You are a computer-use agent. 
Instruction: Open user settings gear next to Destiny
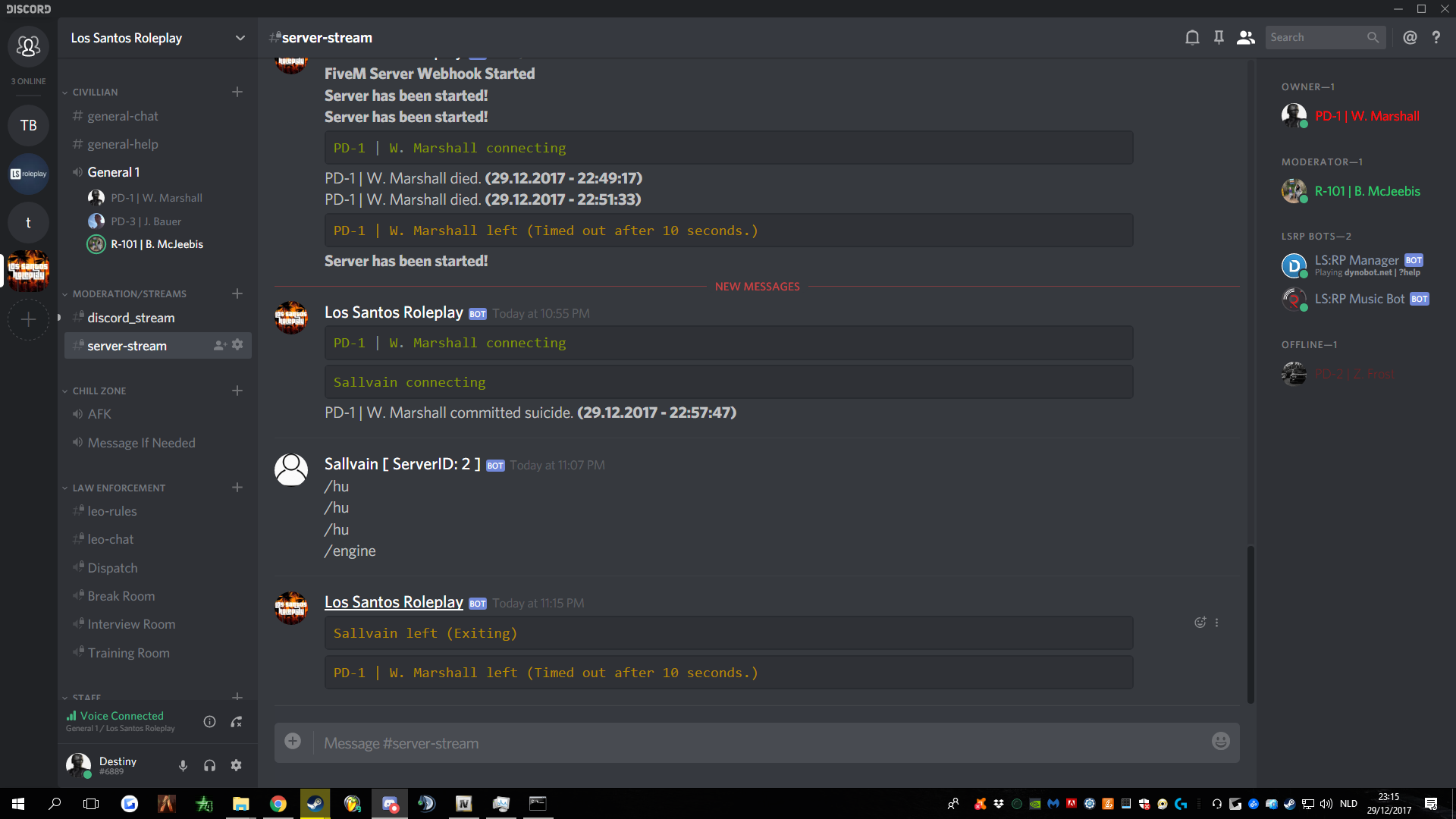(236, 765)
